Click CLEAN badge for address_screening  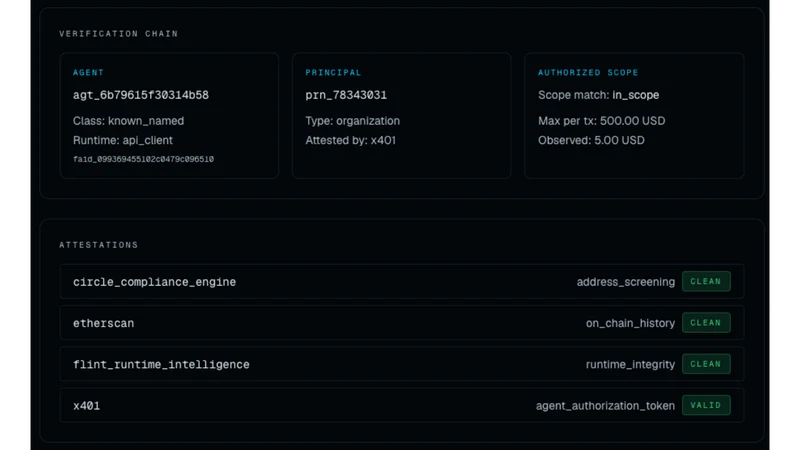(706, 282)
